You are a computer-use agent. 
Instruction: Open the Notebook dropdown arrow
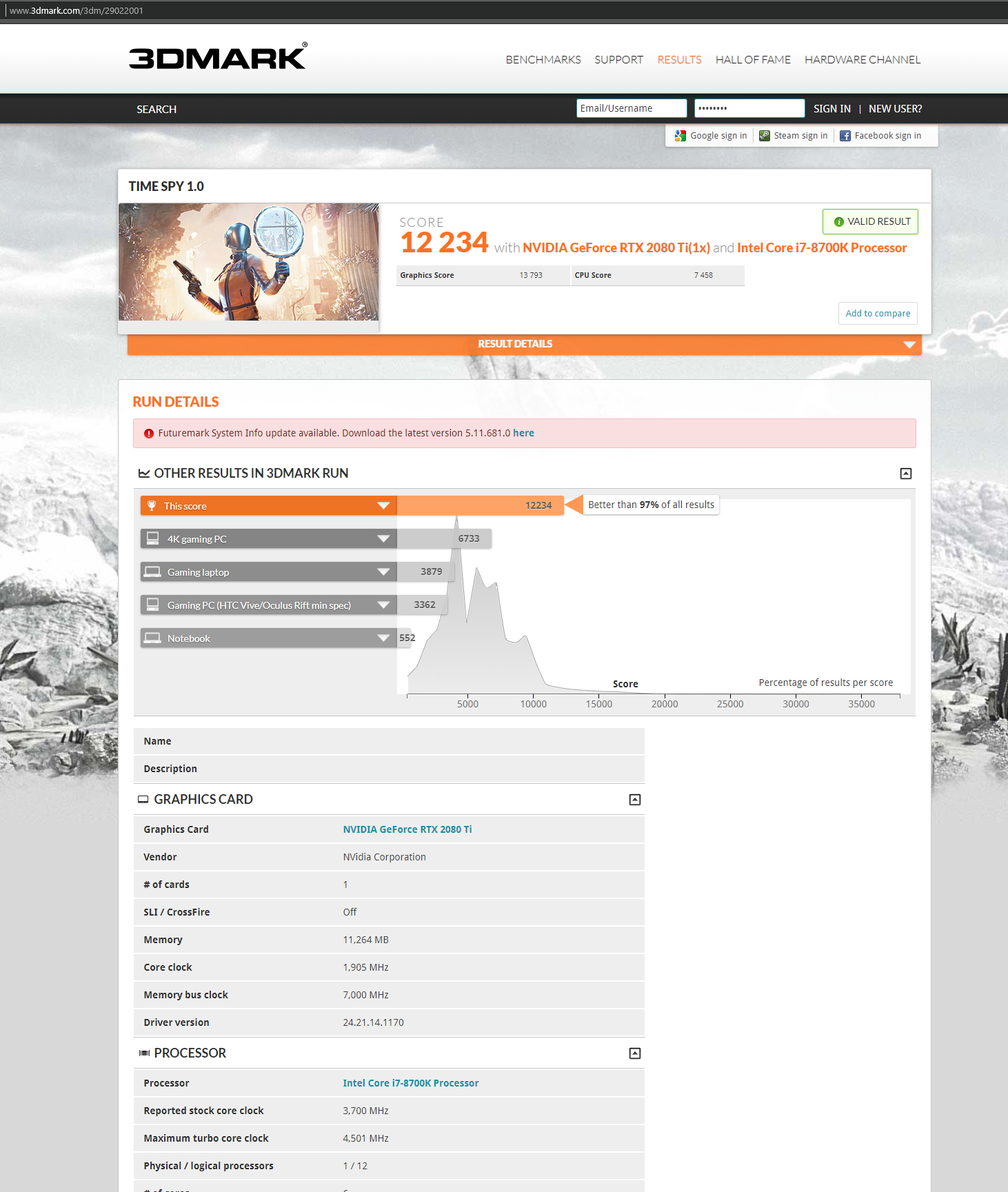click(383, 638)
